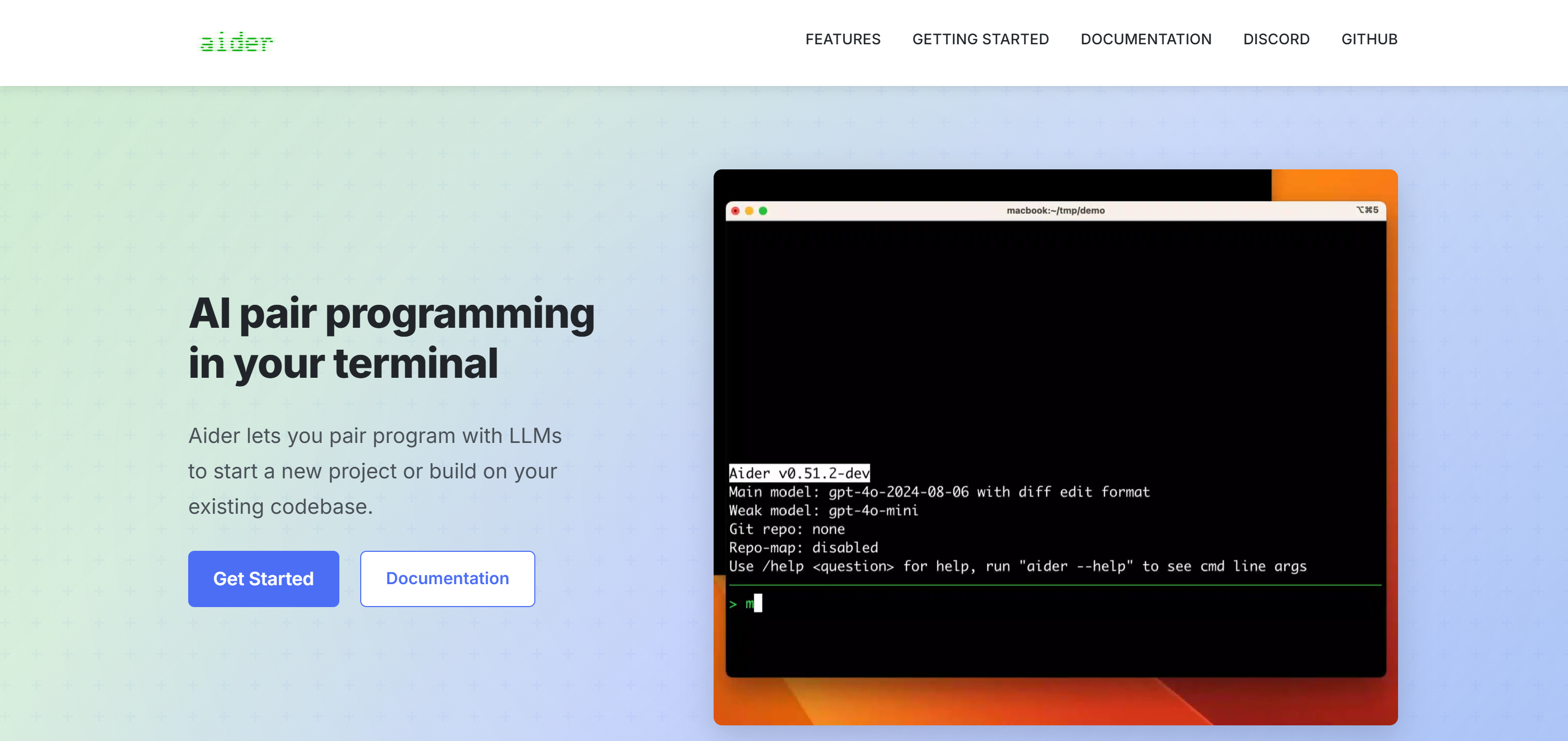
Task: Click the red close dot in terminal
Action: click(734, 211)
